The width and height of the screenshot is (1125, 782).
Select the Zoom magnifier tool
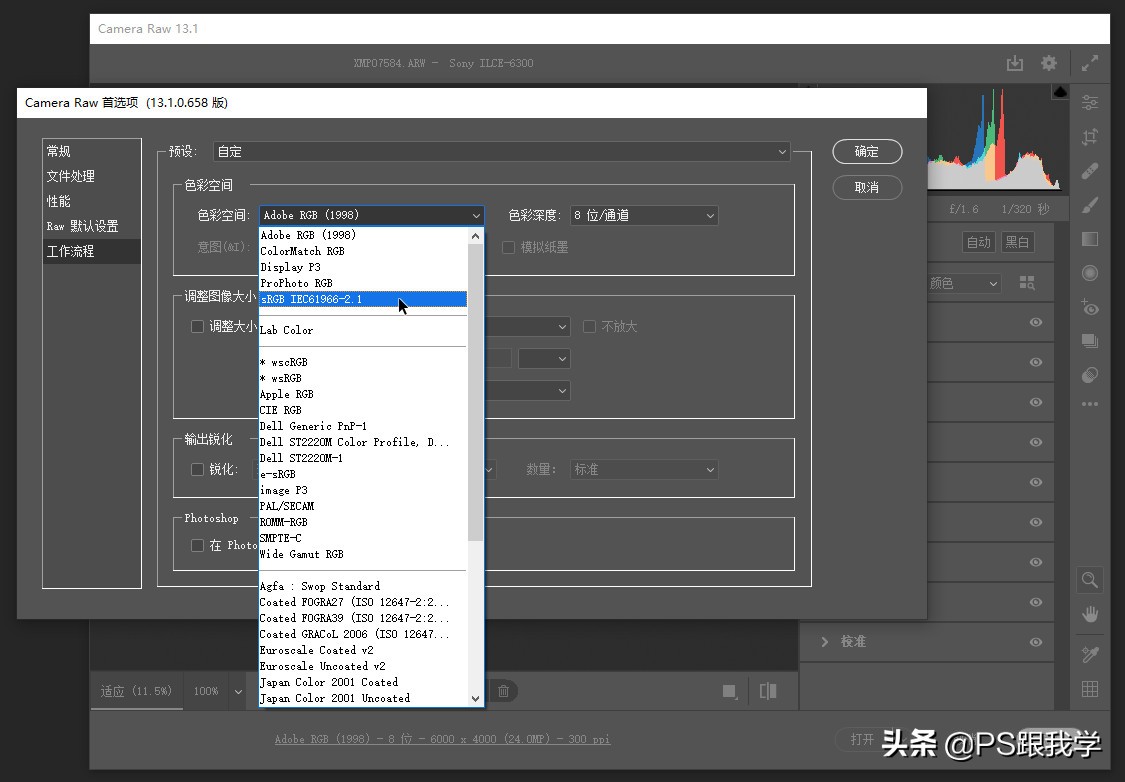(x=1090, y=579)
